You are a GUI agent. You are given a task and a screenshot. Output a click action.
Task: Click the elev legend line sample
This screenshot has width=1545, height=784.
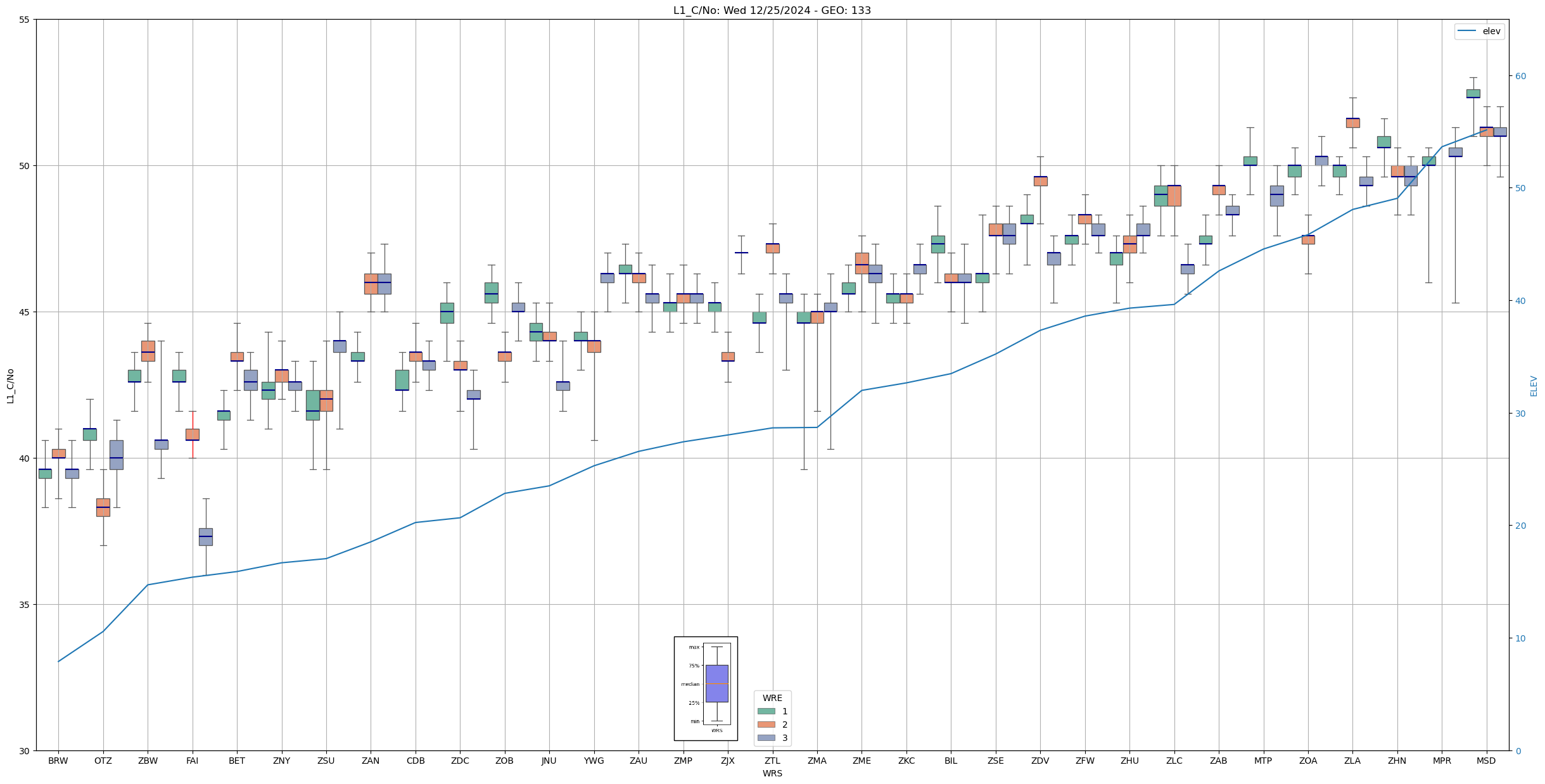click(1466, 31)
